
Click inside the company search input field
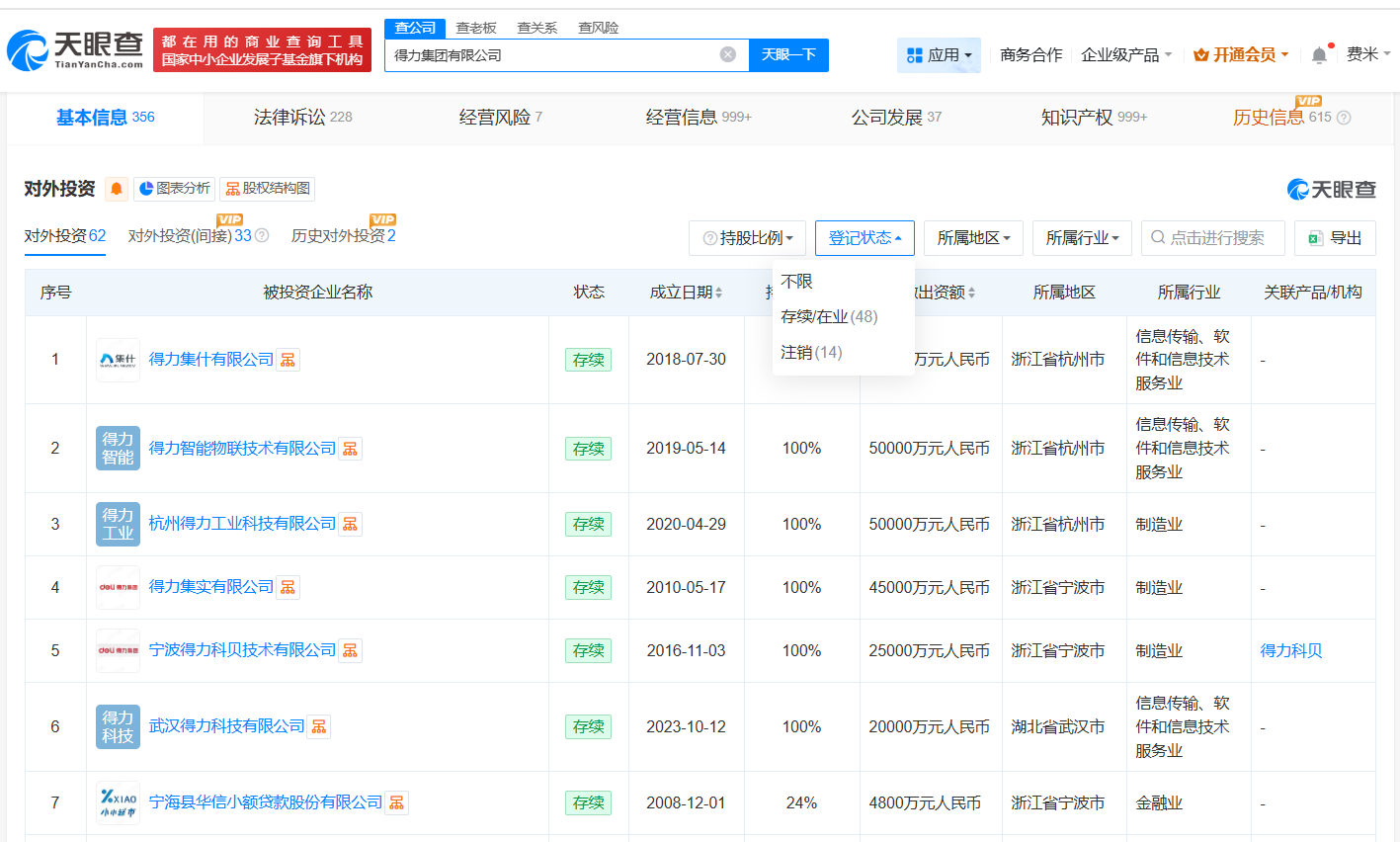click(x=553, y=54)
